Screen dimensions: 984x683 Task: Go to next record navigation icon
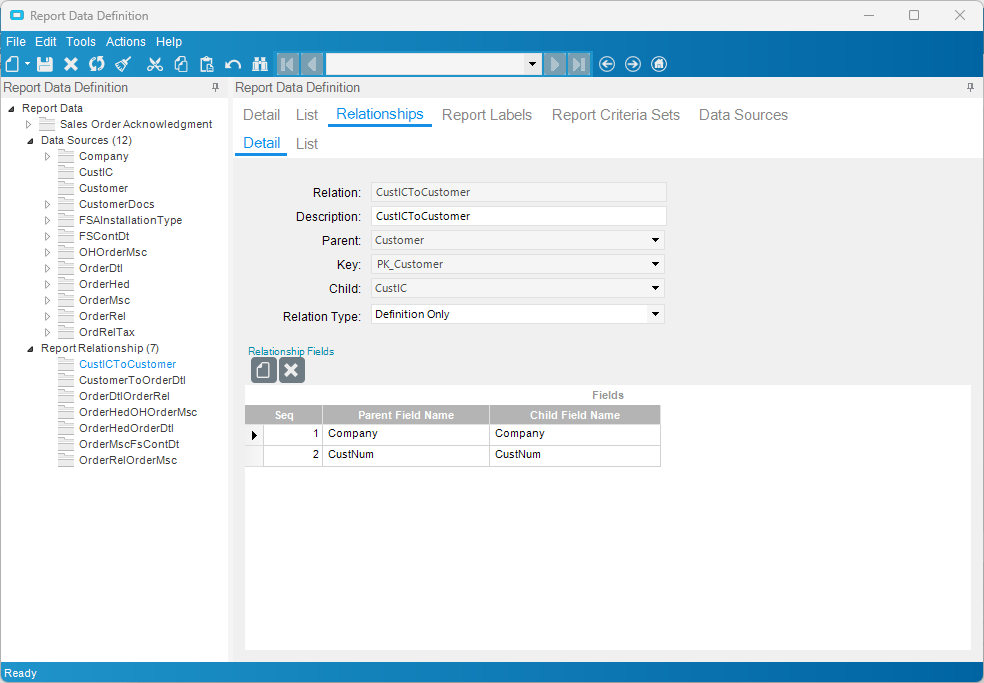pyautogui.click(x=555, y=64)
